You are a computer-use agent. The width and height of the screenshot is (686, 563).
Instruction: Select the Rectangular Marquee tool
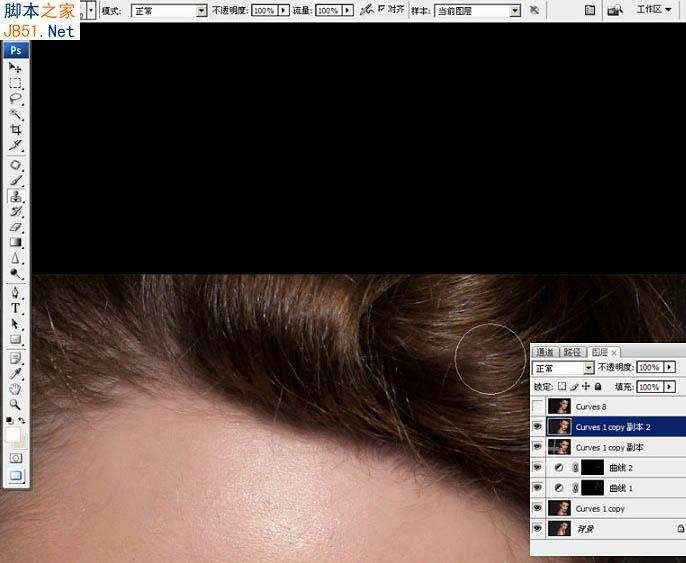pos(15,83)
